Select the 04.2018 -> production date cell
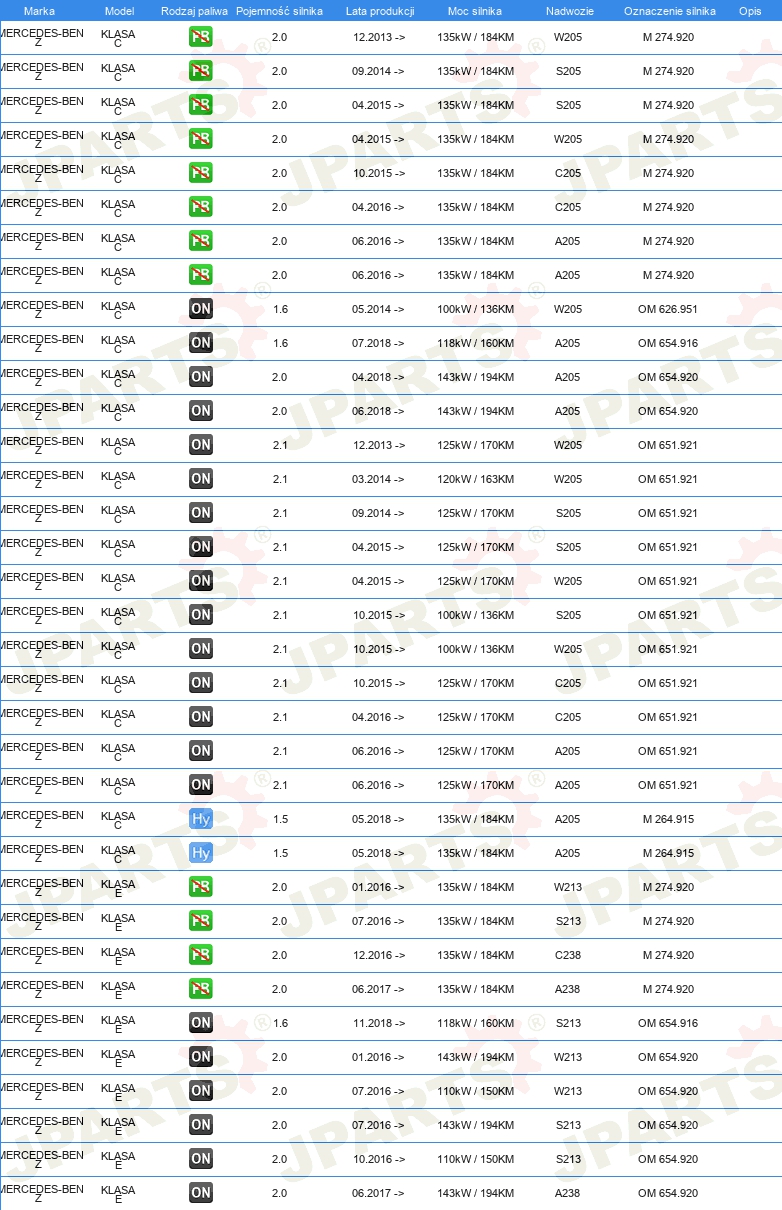The height and width of the screenshot is (1210, 782). click(x=379, y=378)
